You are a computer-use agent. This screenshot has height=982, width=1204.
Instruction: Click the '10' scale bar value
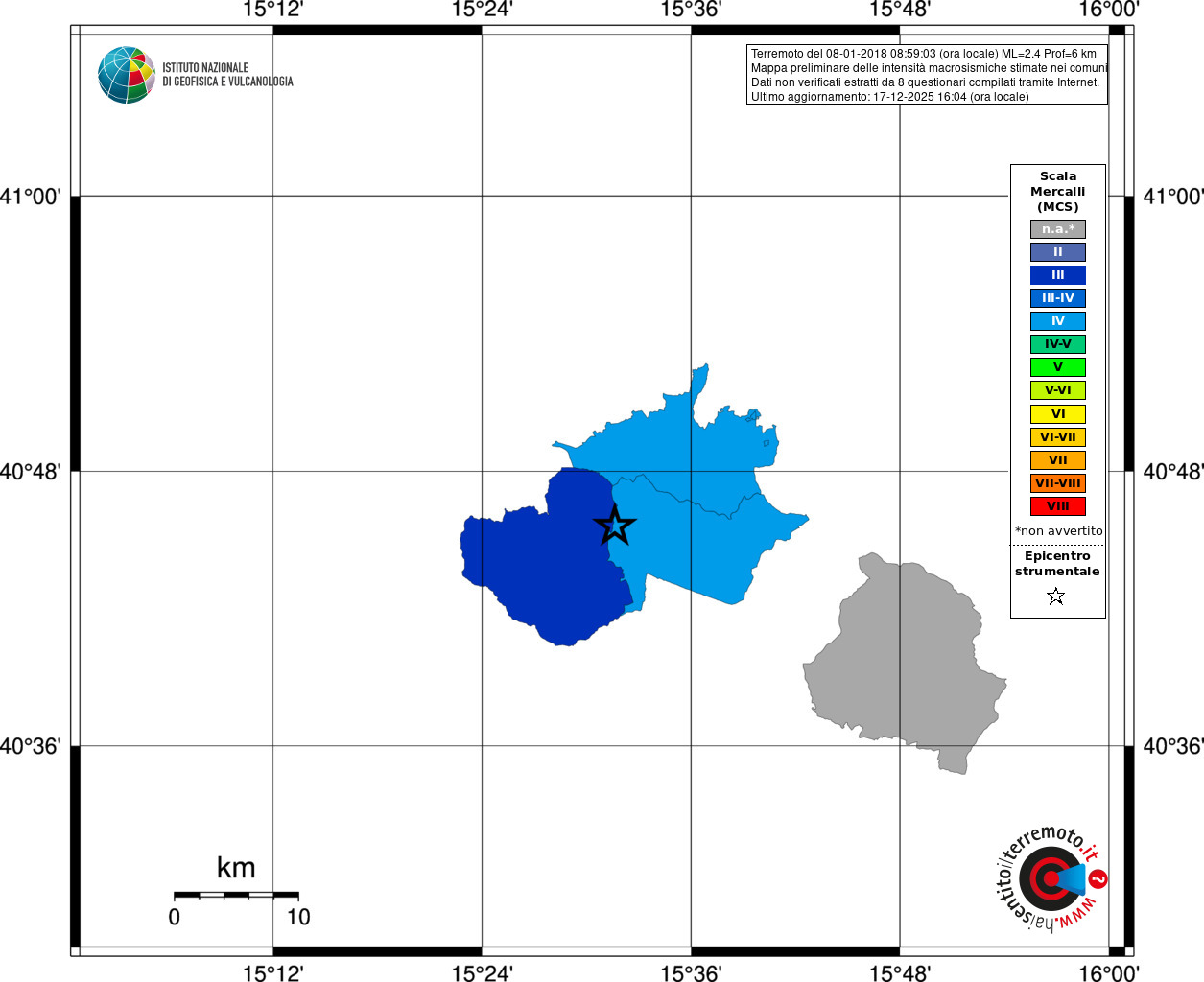(298, 917)
